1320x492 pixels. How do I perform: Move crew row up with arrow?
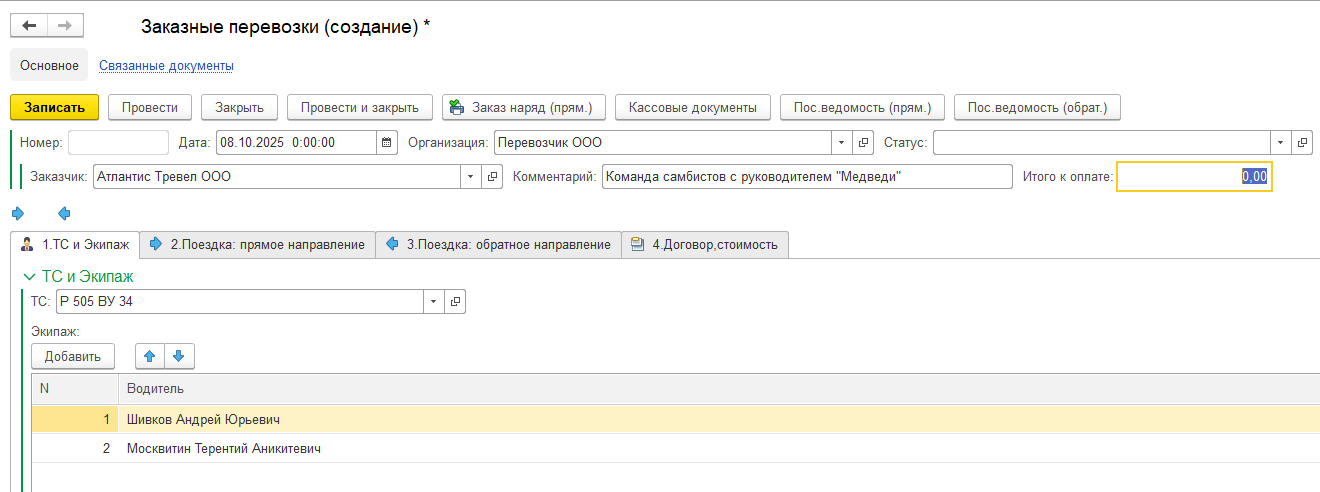click(x=150, y=356)
